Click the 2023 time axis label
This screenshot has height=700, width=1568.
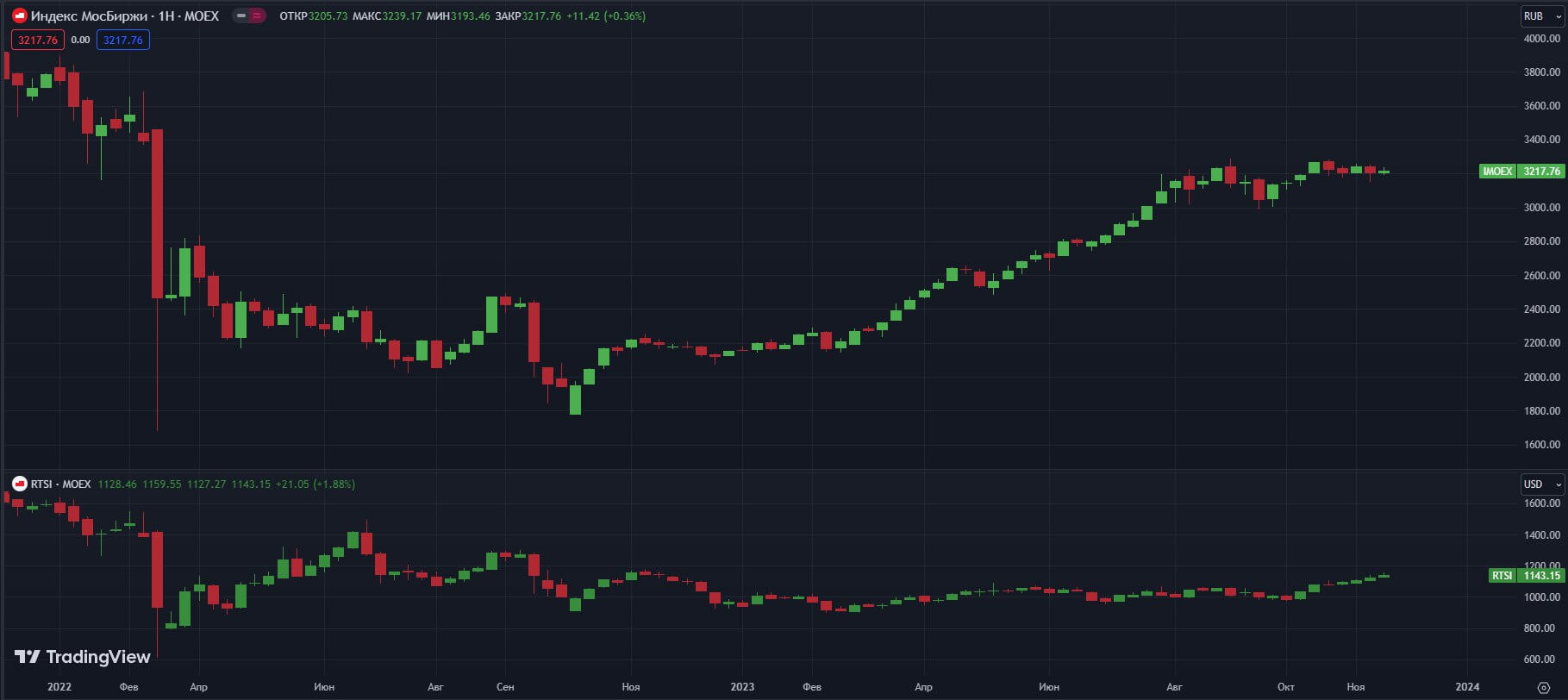[742, 687]
